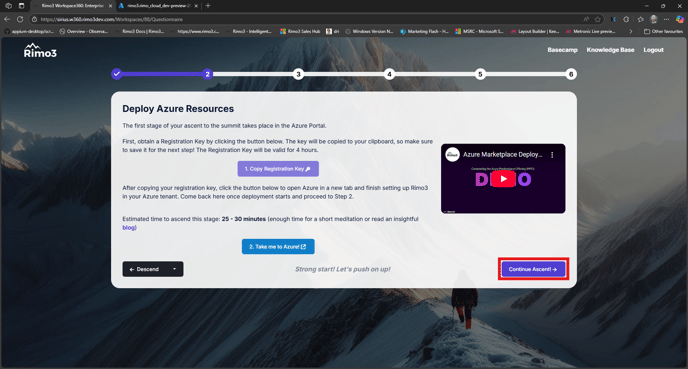This screenshot has height=369, width=688.
Task: Open Other favourites folder
Action: pyautogui.click(x=663, y=31)
